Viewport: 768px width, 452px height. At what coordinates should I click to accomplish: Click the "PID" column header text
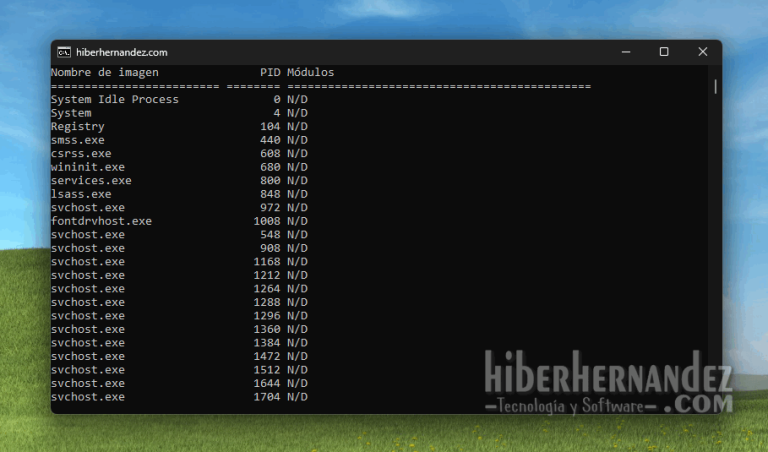point(270,73)
